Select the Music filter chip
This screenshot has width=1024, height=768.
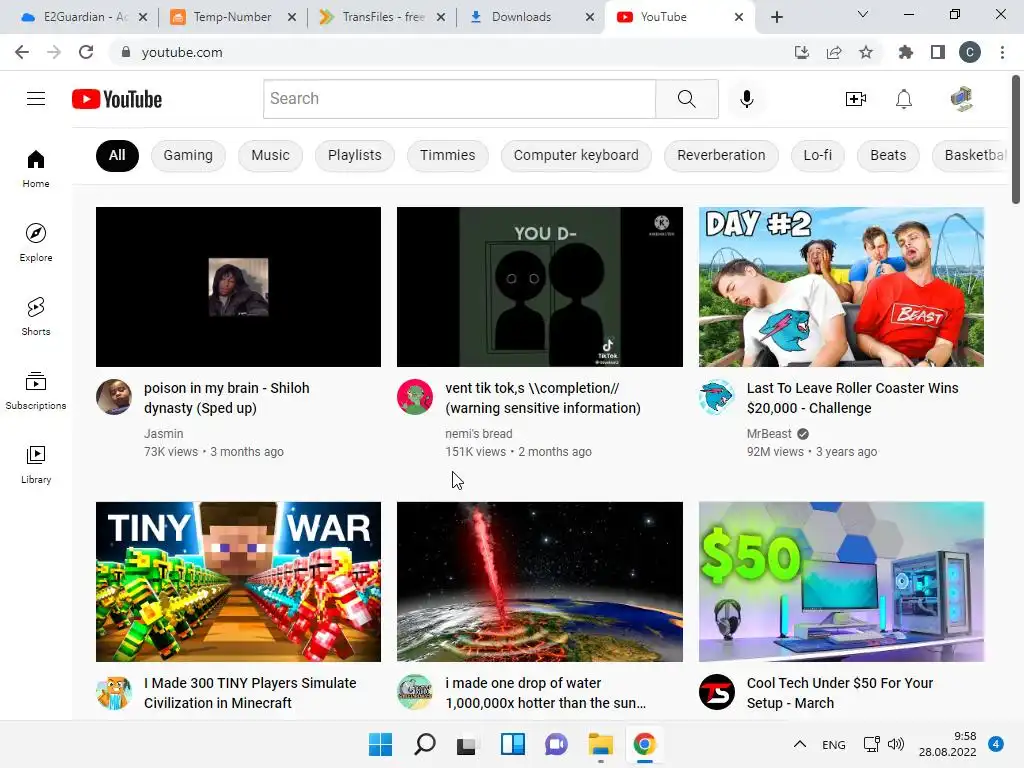pyautogui.click(x=270, y=155)
